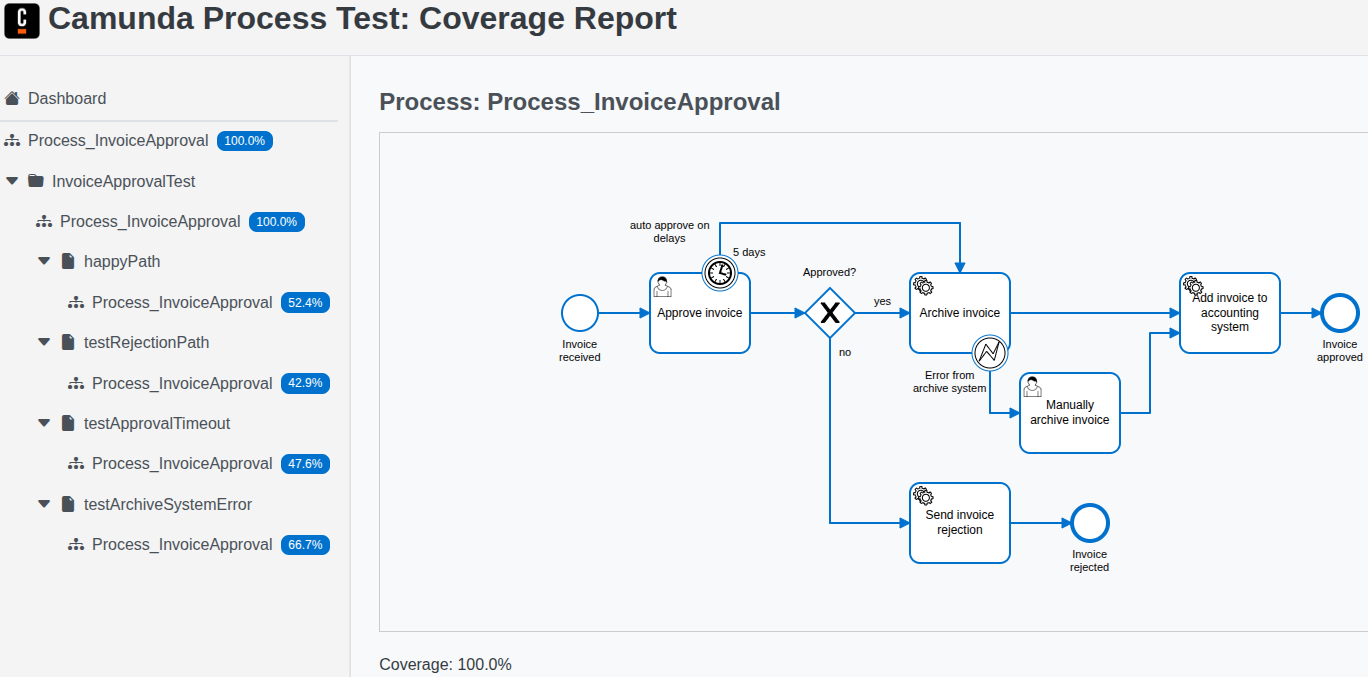Select the testApprovalTimeout test case
This screenshot has height=677, width=1368.
[157, 423]
